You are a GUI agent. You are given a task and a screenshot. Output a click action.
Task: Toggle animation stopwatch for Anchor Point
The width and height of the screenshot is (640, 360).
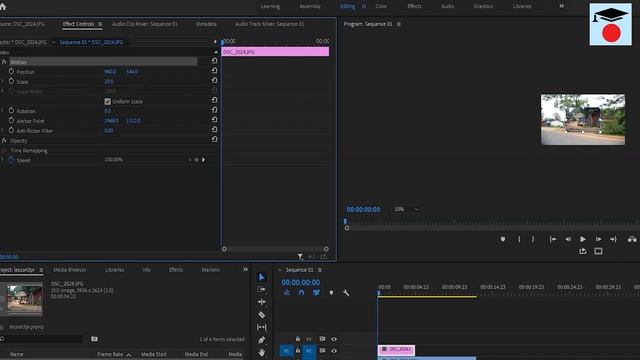click(11, 120)
